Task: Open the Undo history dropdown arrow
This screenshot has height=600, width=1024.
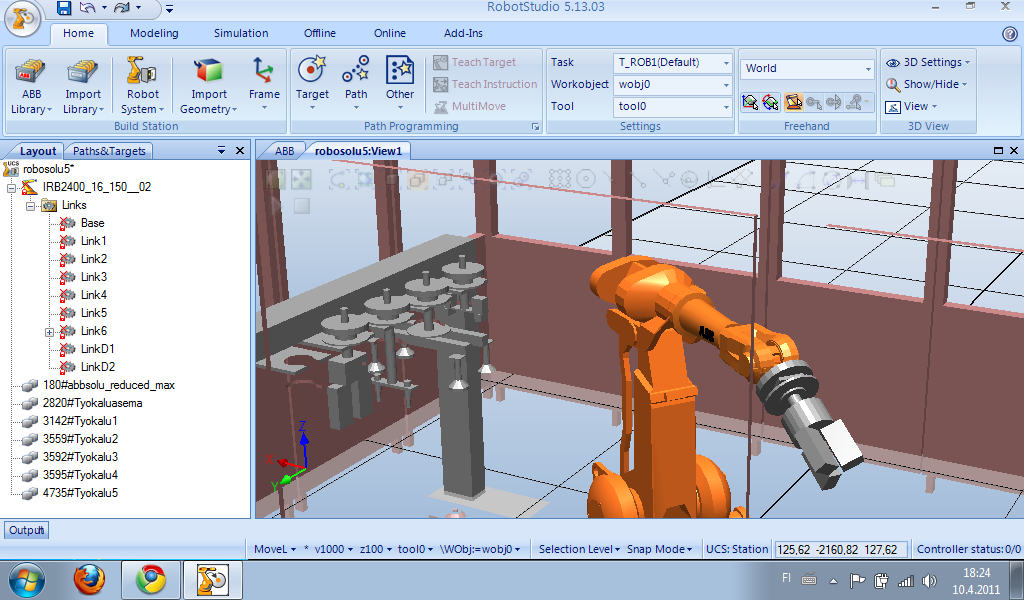Action: pyautogui.click(x=103, y=8)
